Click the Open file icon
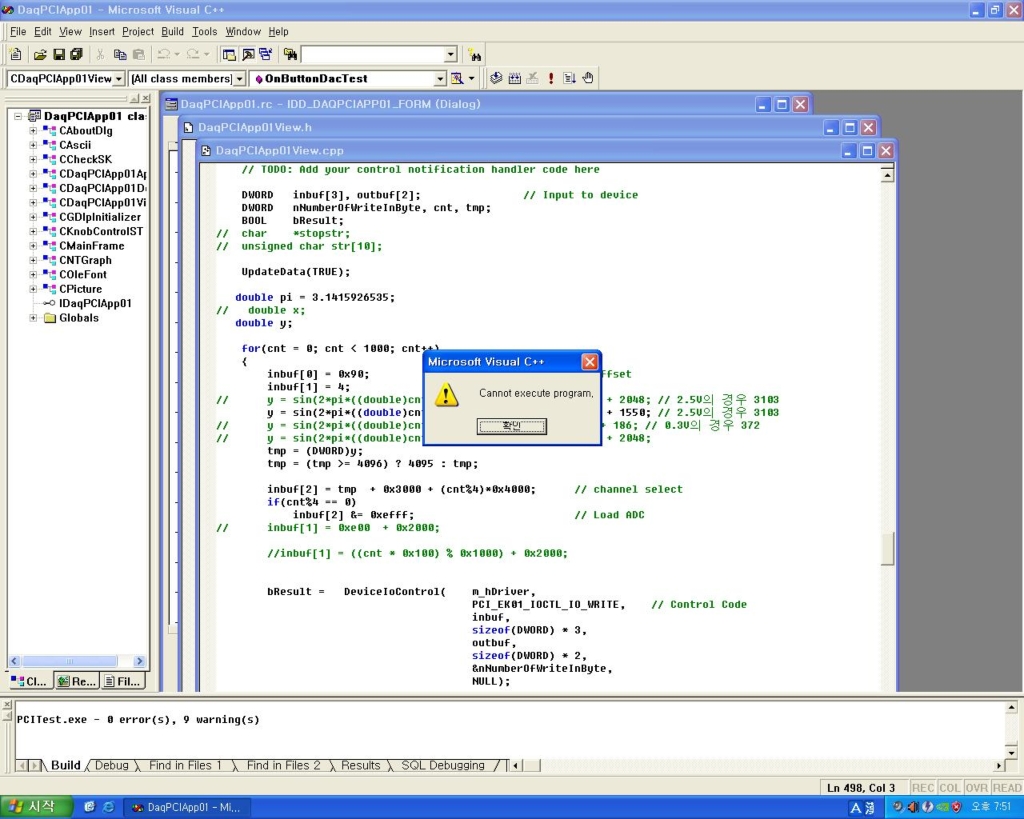Viewport: 1024px width, 819px height. point(40,55)
